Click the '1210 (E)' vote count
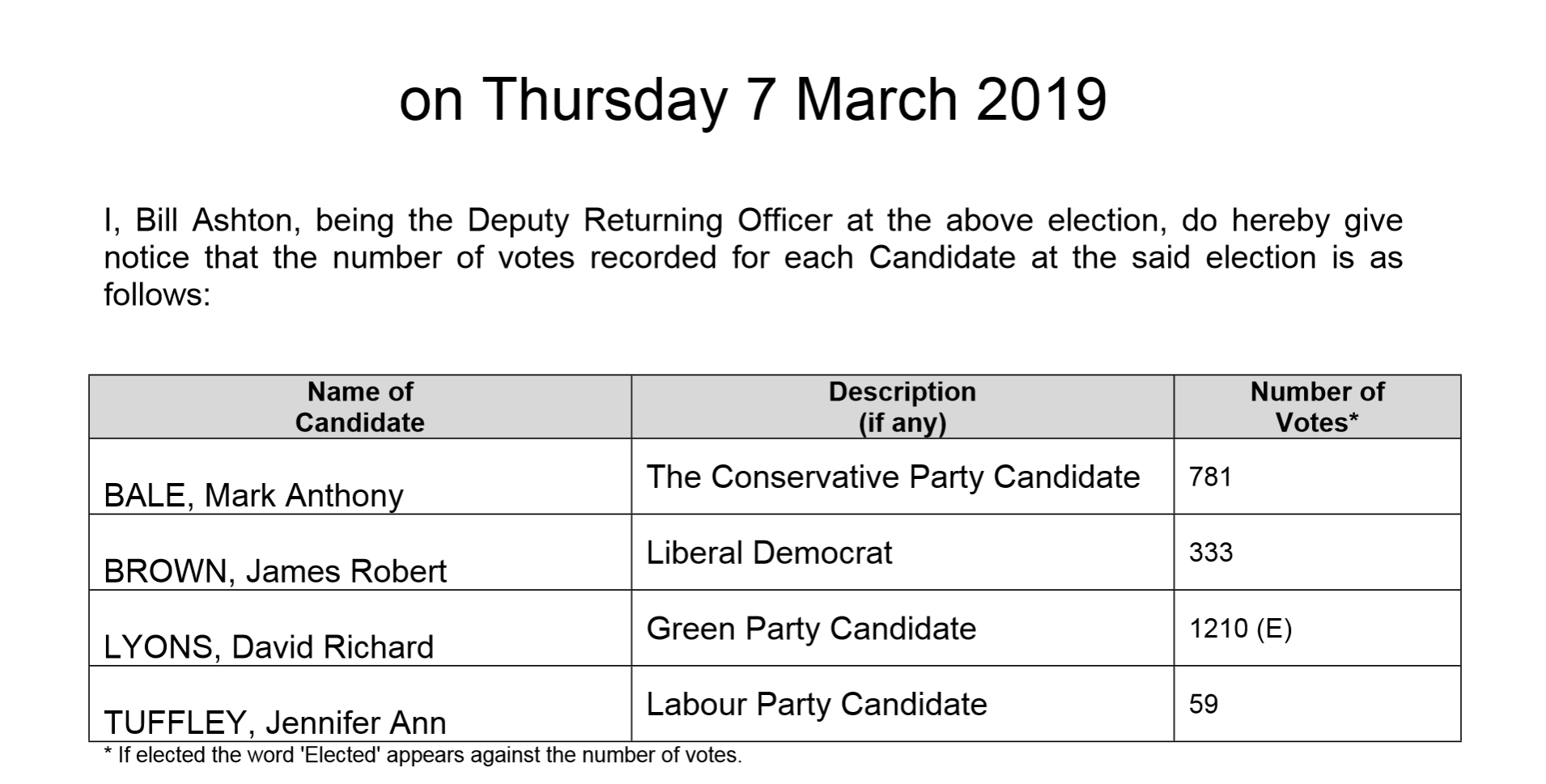 (1240, 629)
